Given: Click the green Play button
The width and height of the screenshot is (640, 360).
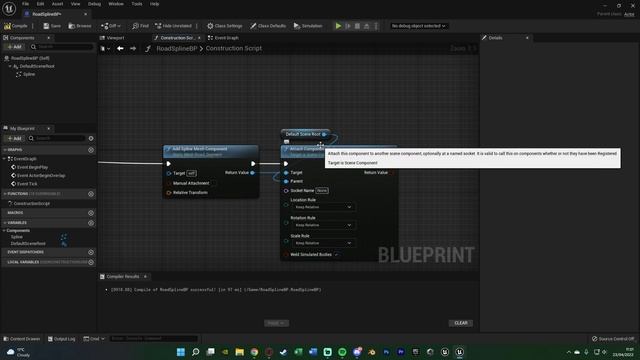Looking at the screenshot, I should pyautogui.click(x=338, y=26).
